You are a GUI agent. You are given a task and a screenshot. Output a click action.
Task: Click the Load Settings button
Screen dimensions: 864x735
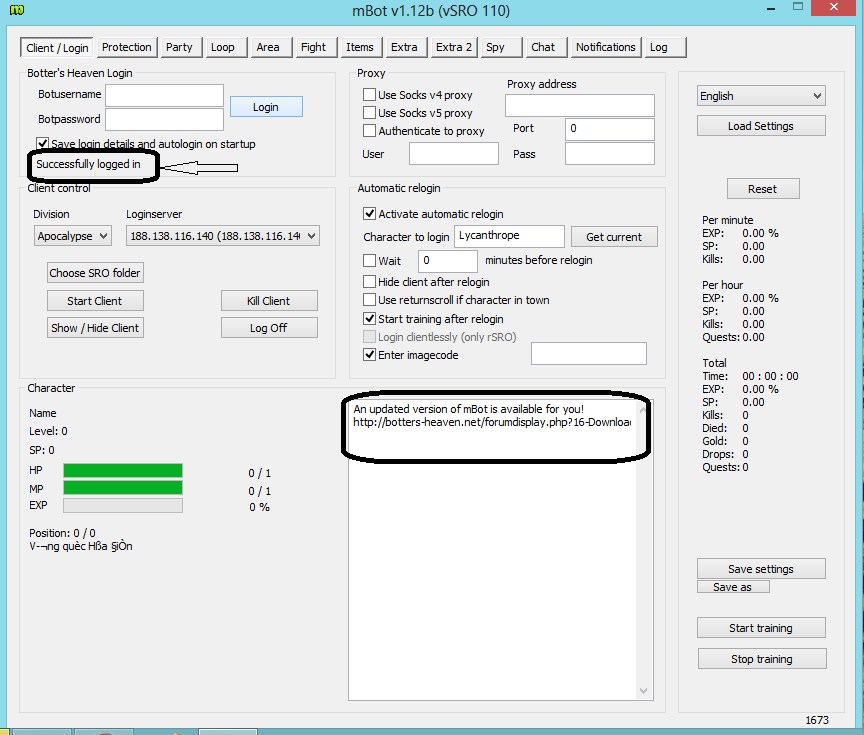point(761,126)
